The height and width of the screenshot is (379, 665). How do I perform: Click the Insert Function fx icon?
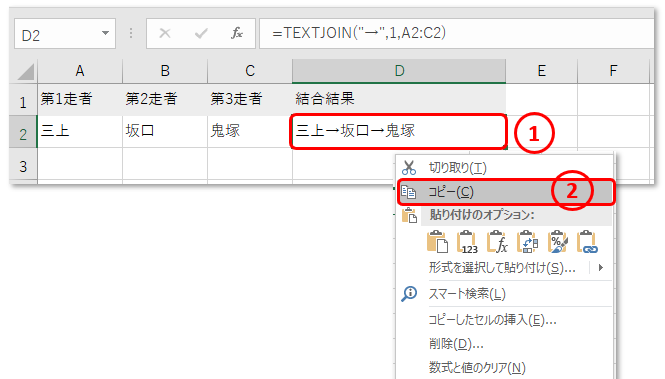click(x=237, y=33)
